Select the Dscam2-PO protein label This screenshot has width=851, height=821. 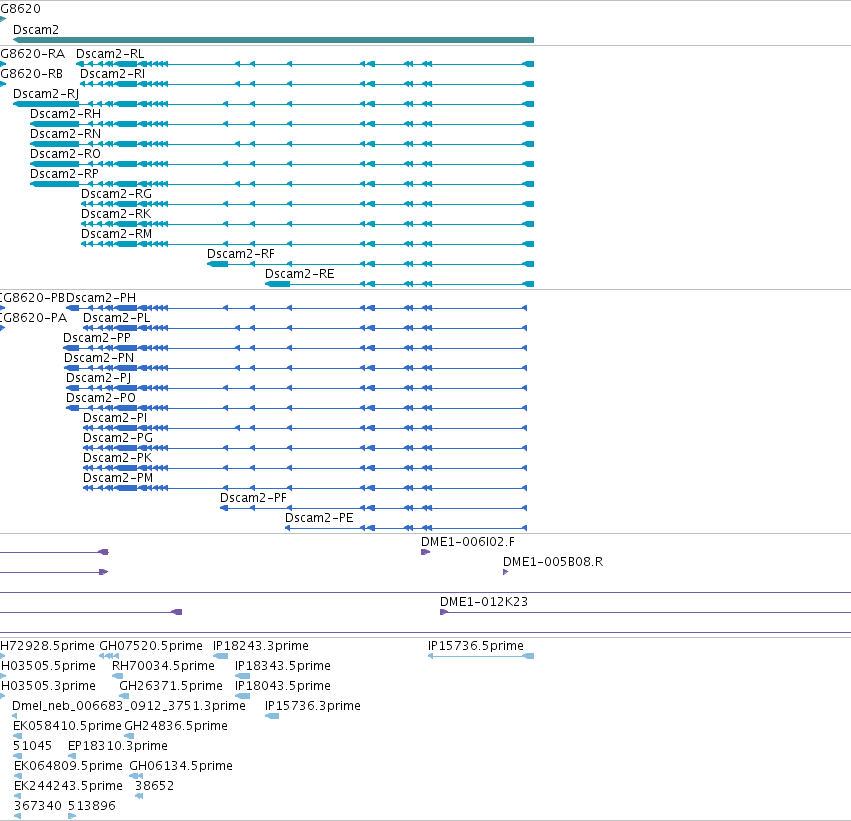[x=100, y=399]
